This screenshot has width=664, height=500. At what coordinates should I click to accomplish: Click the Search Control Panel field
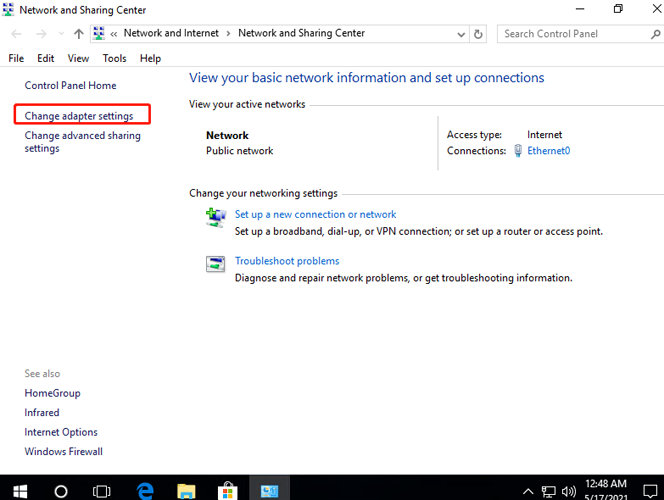574,34
